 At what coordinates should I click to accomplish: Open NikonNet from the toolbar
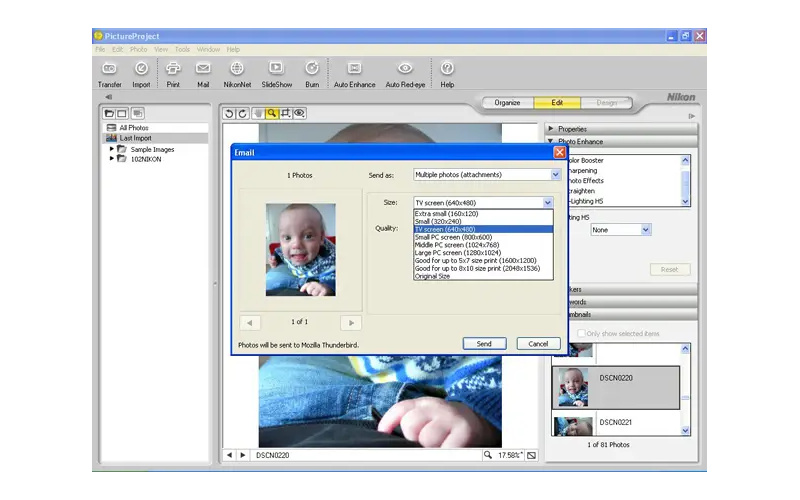237,74
